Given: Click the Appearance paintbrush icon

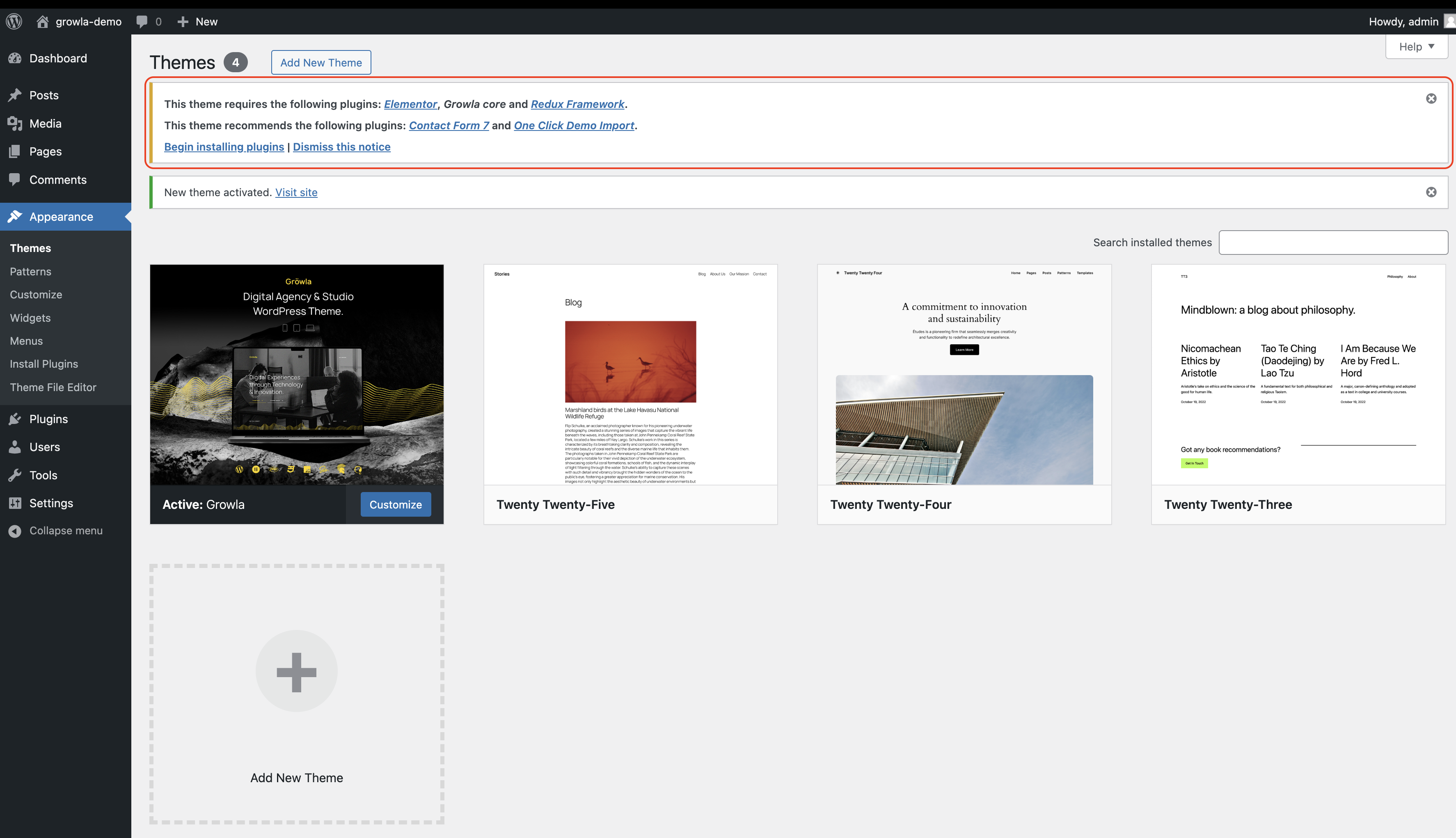Looking at the screenshot, I should click(15, 216).
